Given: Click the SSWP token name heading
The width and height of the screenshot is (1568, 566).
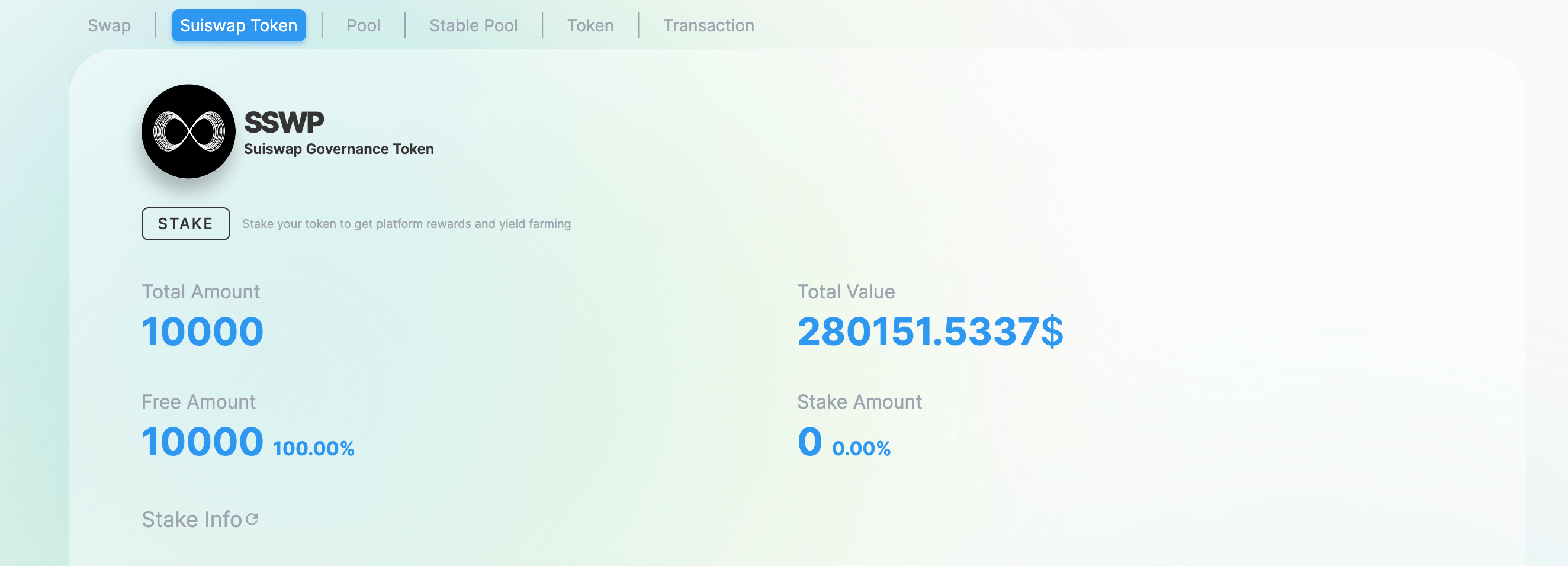Looking at the screenshot, I should 284,123.
